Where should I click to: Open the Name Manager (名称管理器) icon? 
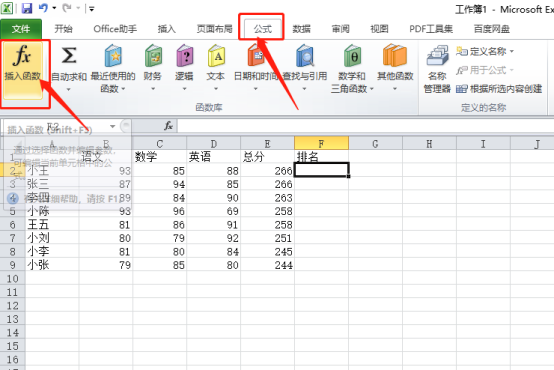pyautogui.click(x=437, y=55)
